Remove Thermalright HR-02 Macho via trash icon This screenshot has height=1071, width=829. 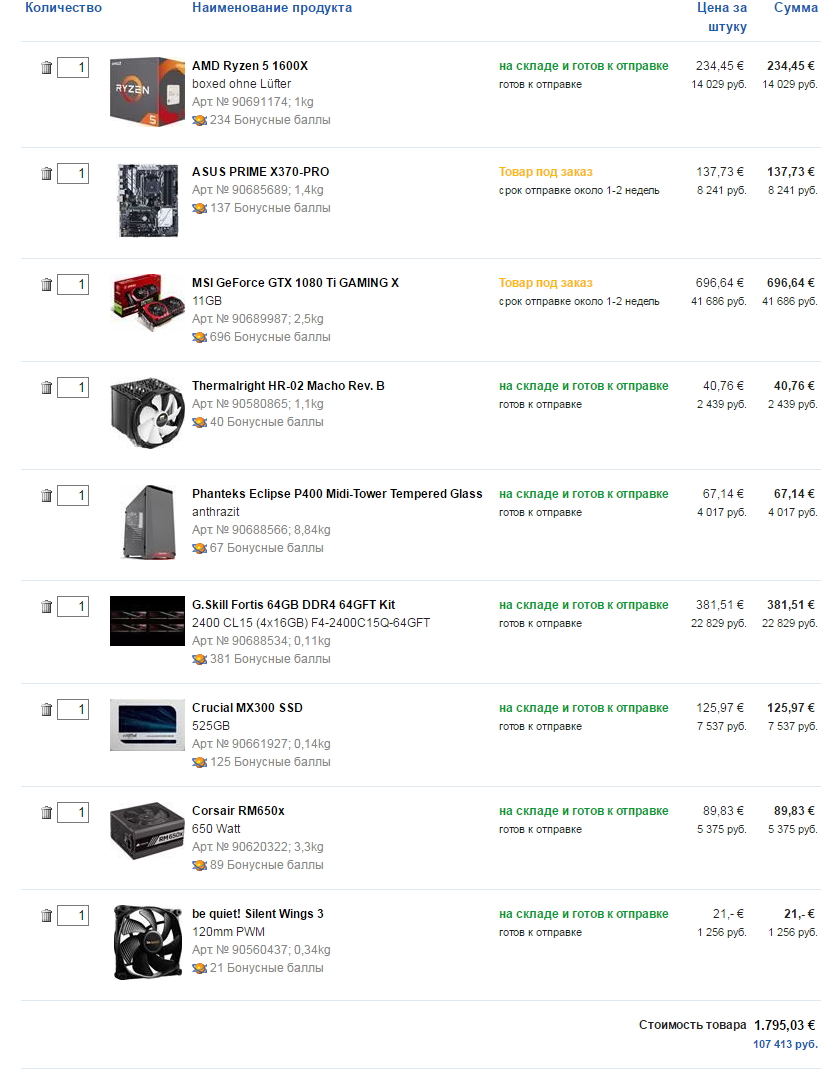[46, 388]
